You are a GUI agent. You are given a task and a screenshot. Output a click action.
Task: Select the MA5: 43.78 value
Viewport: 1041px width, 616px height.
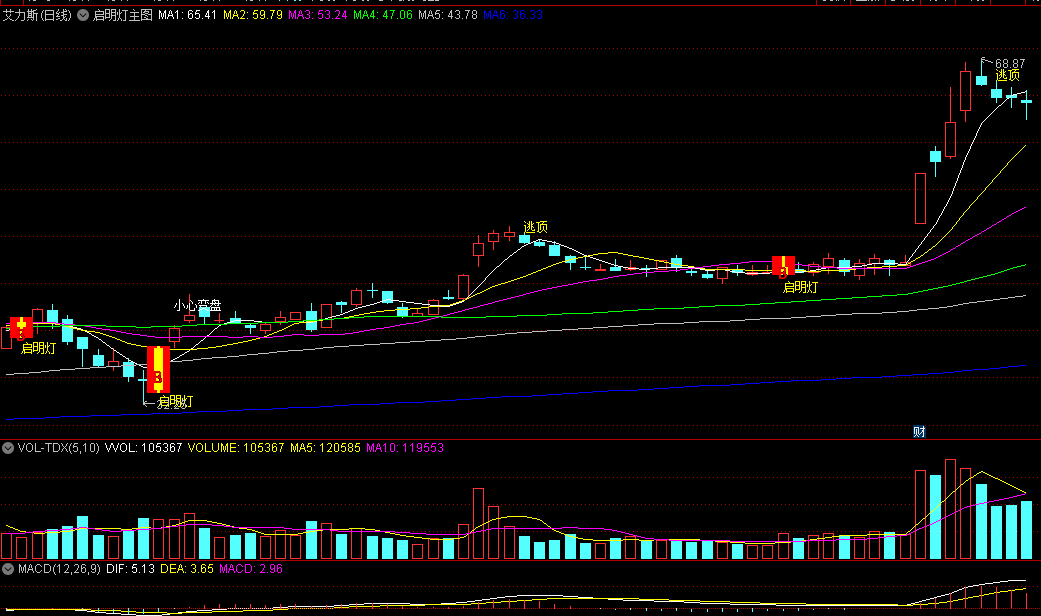447,15
